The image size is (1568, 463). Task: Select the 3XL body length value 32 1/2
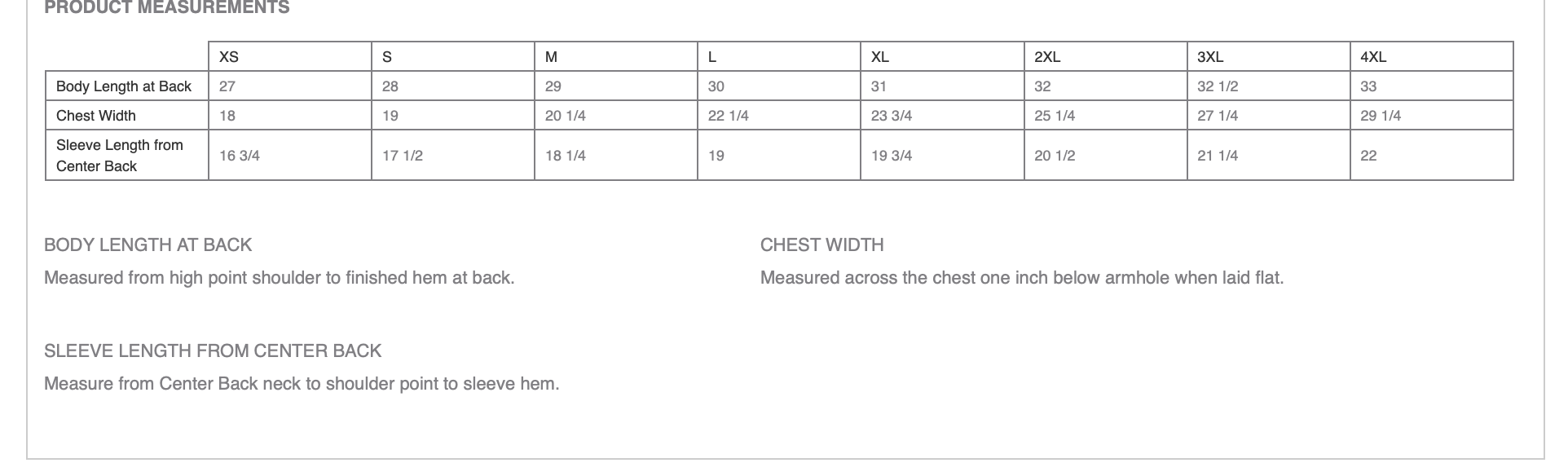pos(1218,86)
